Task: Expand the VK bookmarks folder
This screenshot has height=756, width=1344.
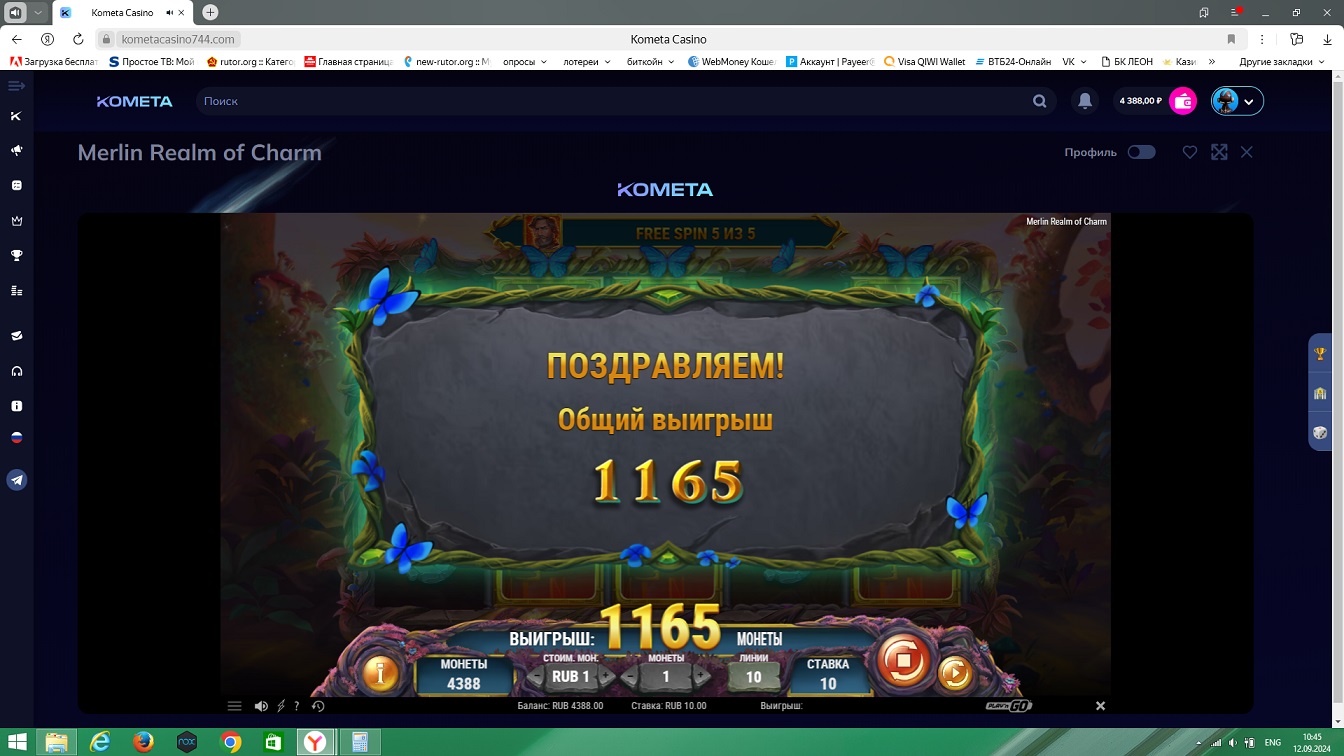Action: tap(1075, 61)
